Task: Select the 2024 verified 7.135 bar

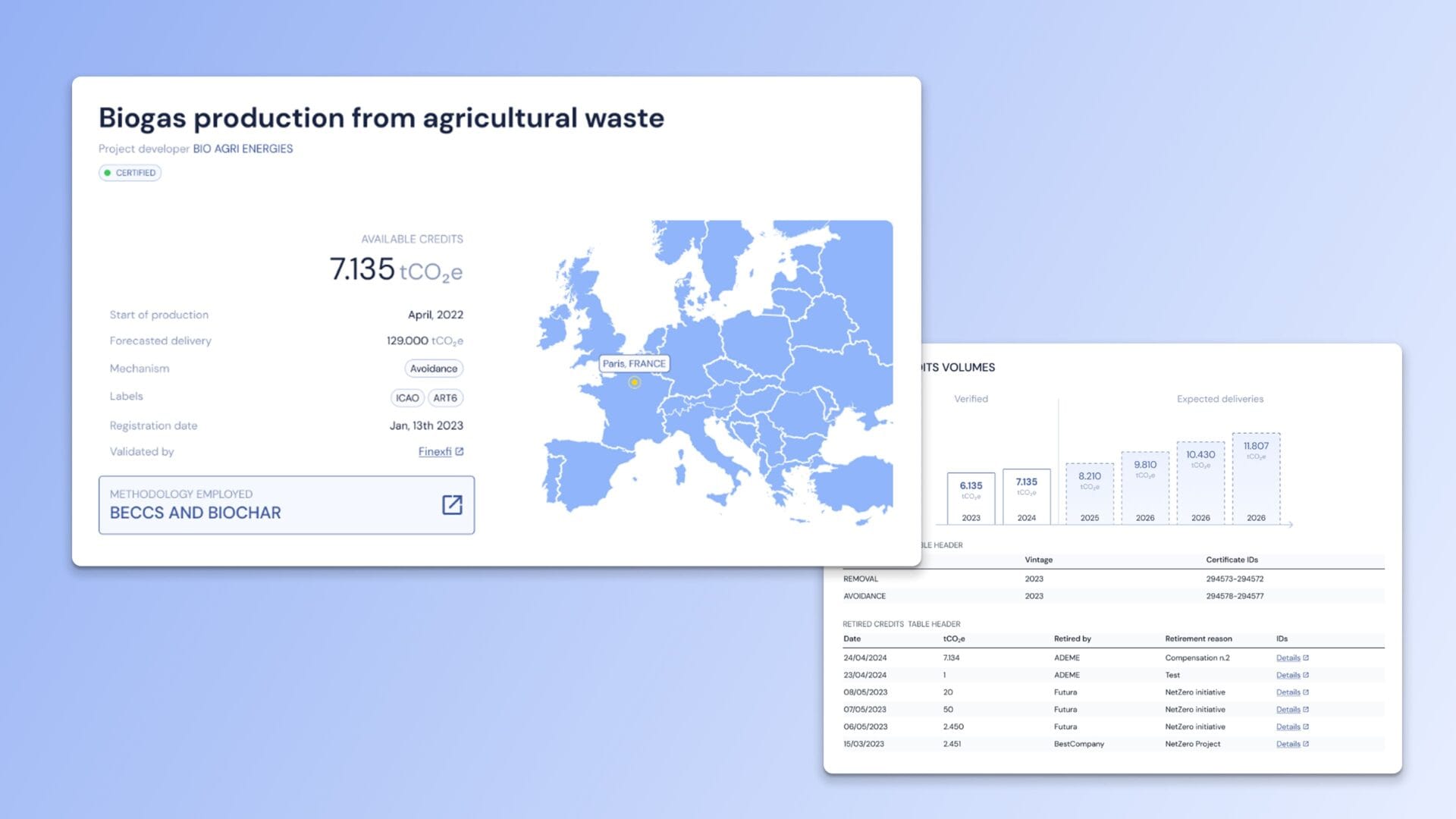Action: (x=1026, y=496)
